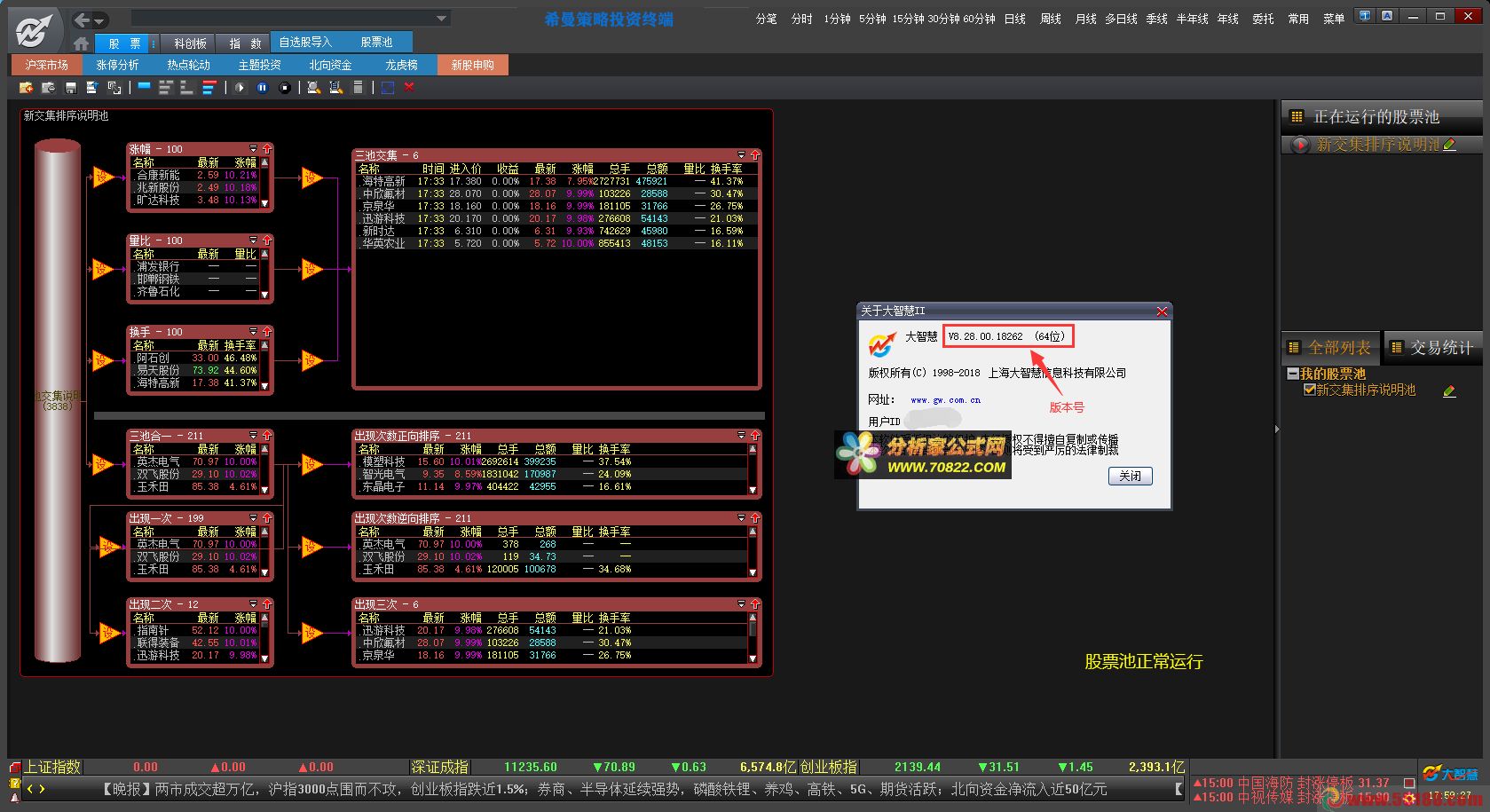Switch to 龙虎榜 sub-tab

(x=401, y=65)
